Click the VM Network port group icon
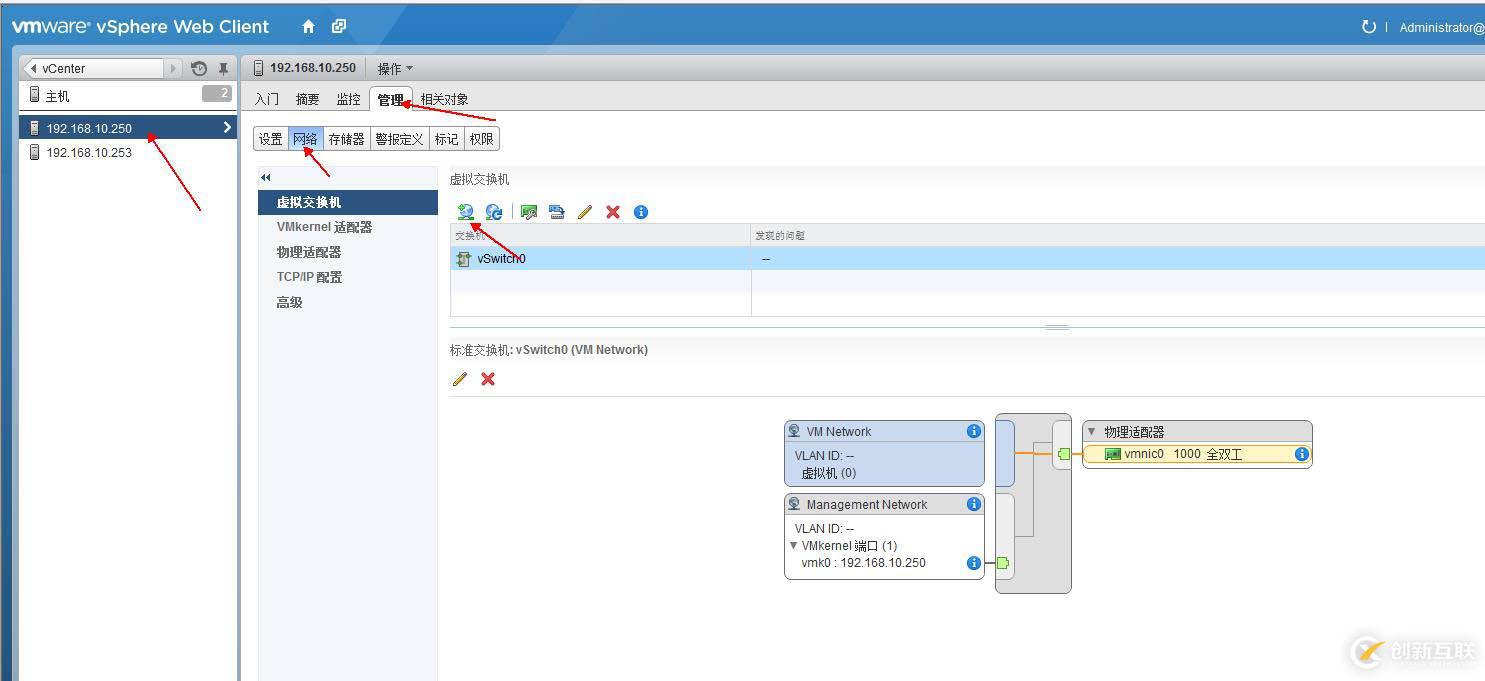The width and height of the screenshot is (1485, 681). pos(795,431)
